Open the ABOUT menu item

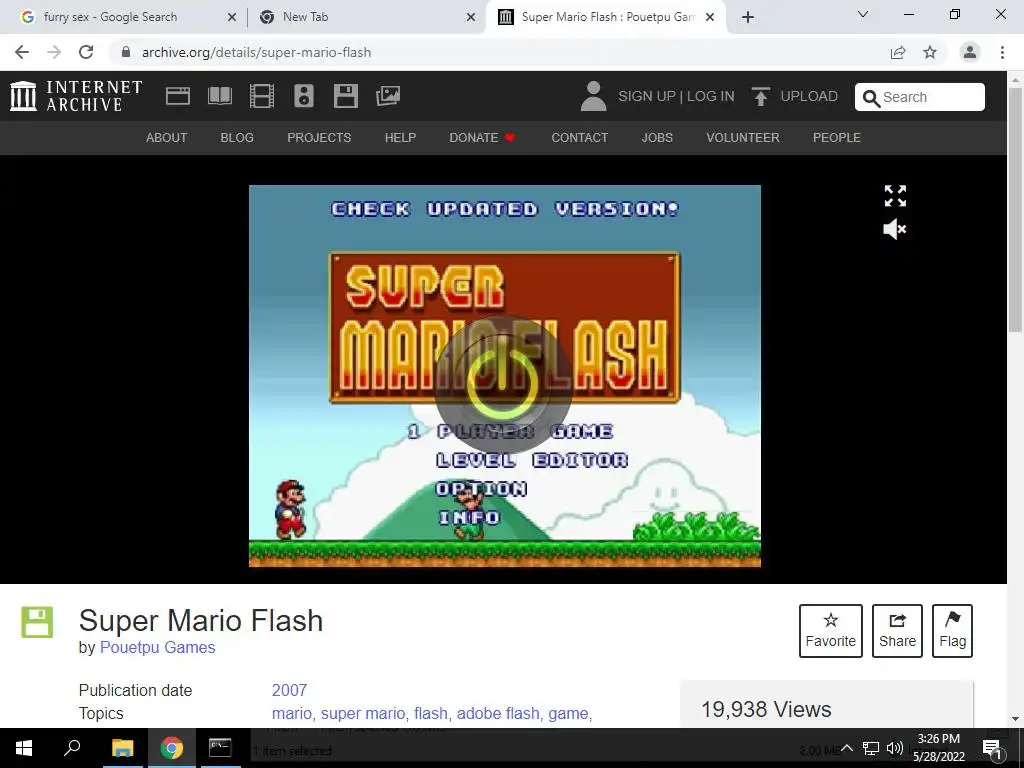[x=167, y=138]
